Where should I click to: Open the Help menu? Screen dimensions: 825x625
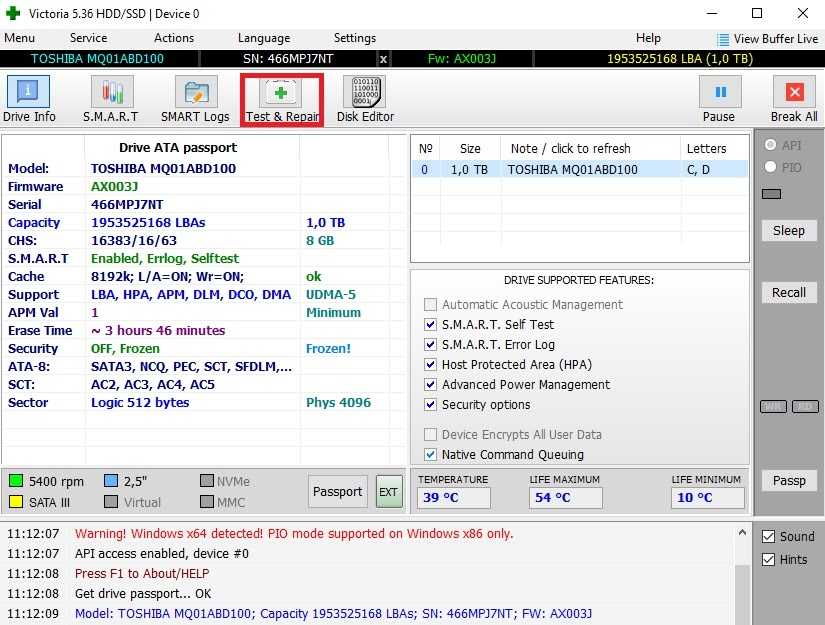click(648, 38)
